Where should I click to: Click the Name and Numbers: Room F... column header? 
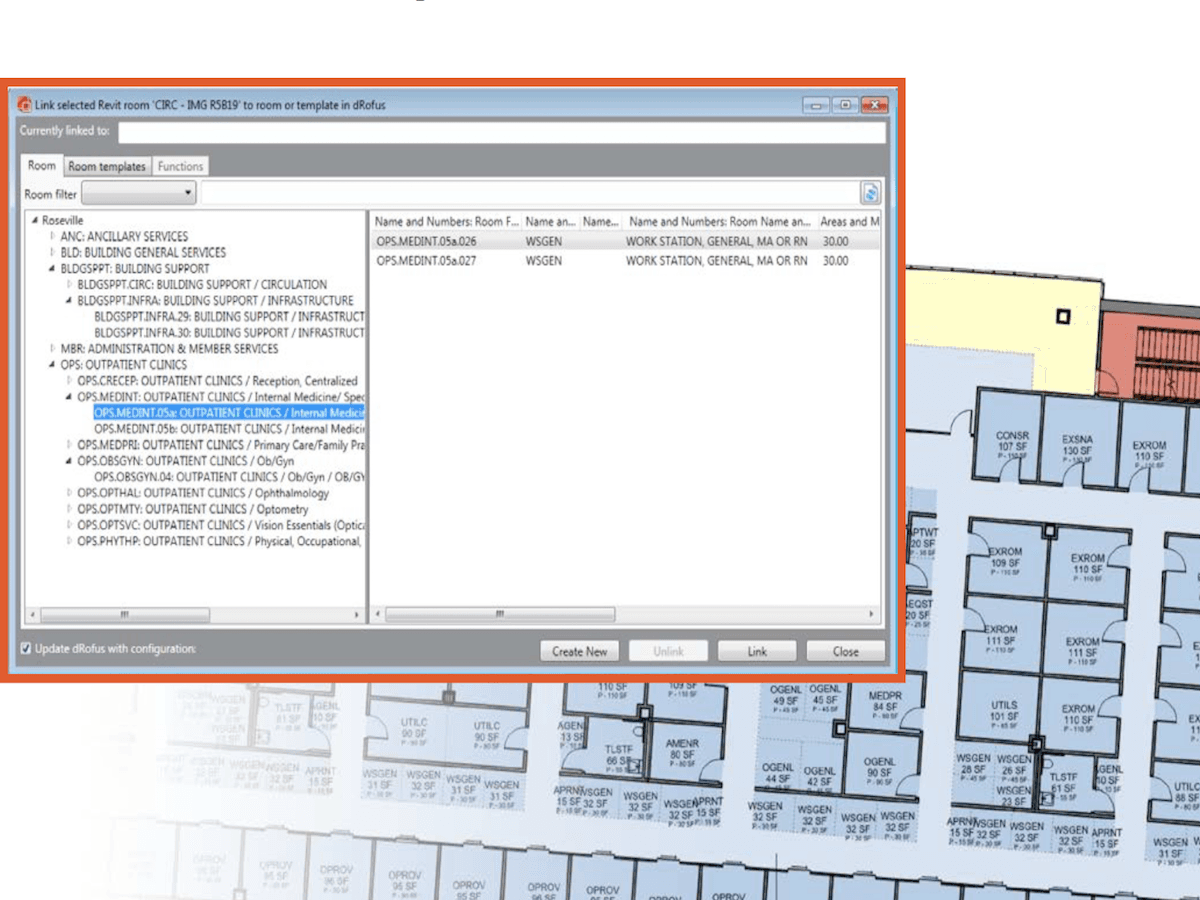(447, 221)
